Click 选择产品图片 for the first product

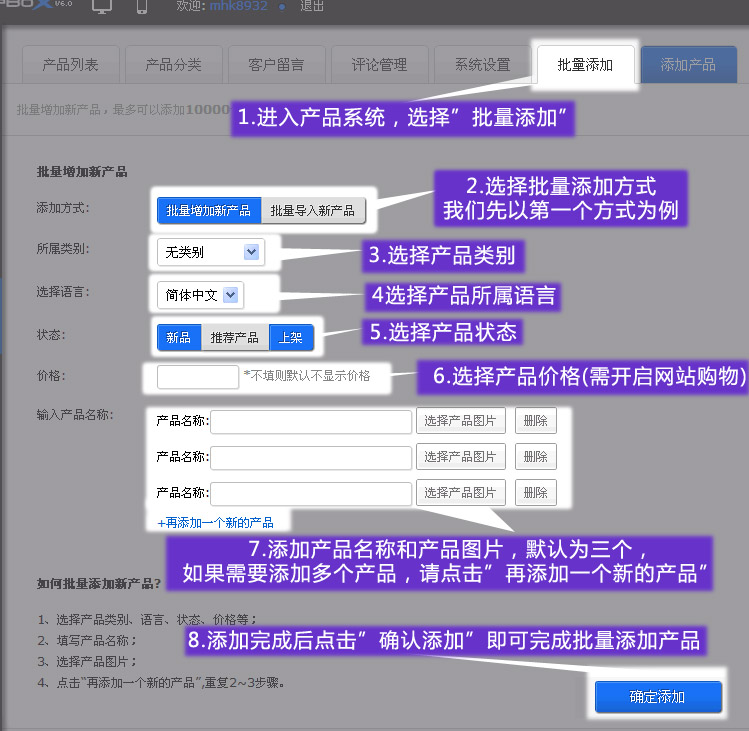pos(460,421)
